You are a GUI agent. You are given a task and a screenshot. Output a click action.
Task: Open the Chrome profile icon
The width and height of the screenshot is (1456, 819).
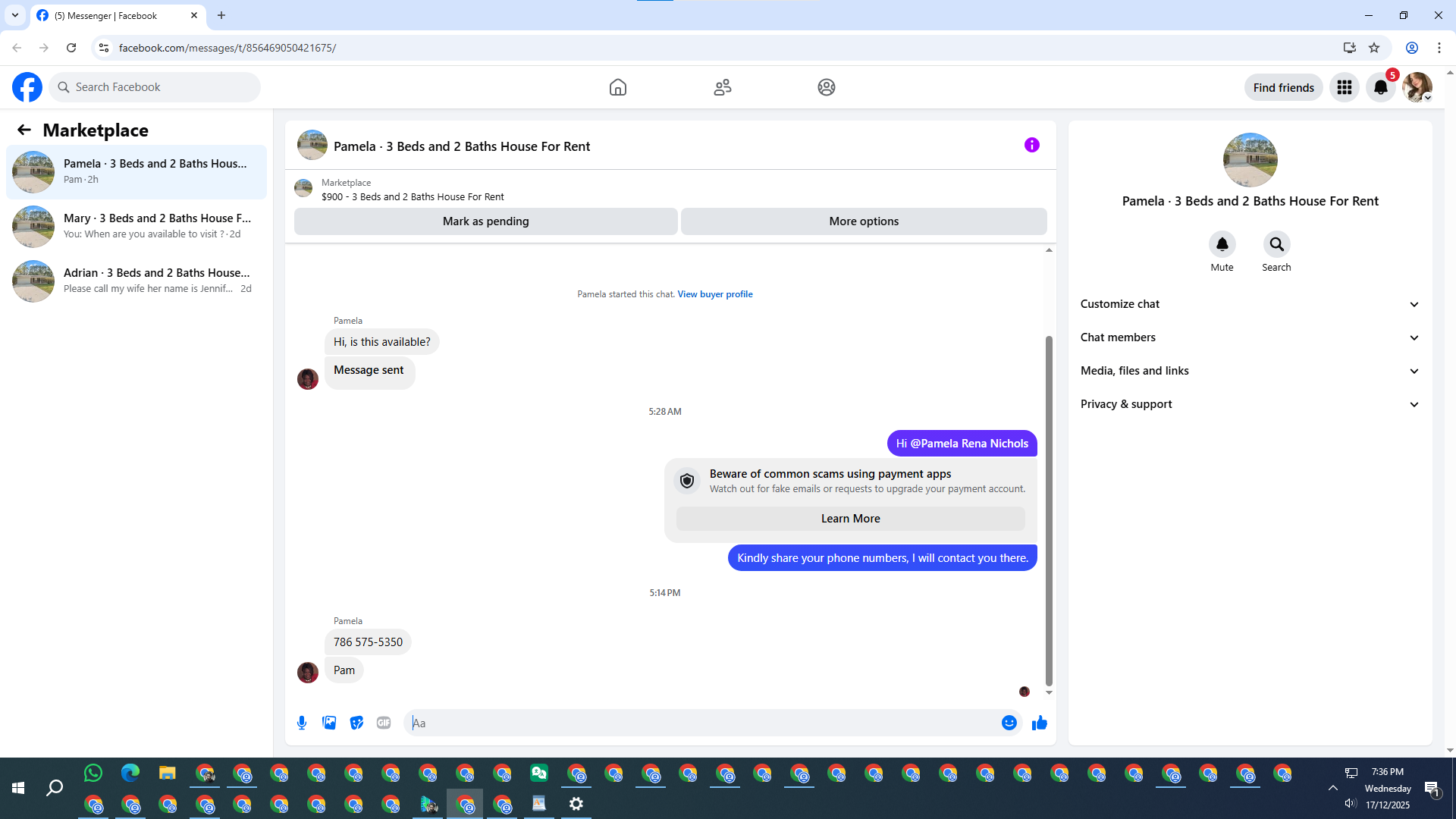pyautogui.click(x=1412, y=48)
